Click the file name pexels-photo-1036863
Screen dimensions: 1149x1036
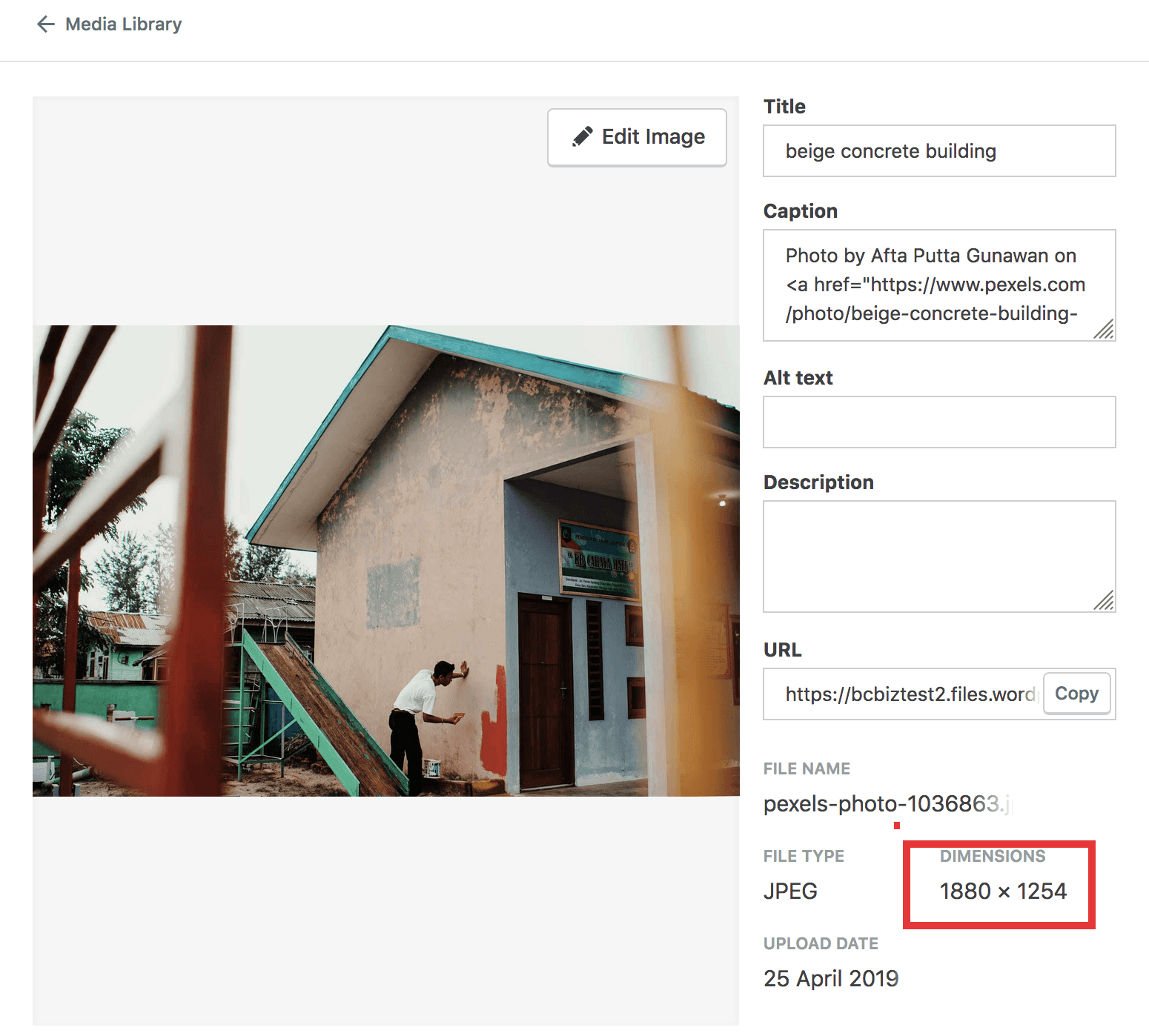click(887, 804)
